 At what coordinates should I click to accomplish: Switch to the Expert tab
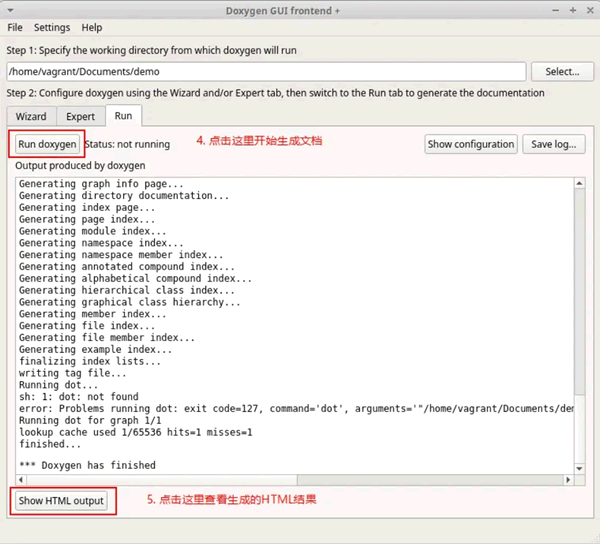tap(80, 116)
